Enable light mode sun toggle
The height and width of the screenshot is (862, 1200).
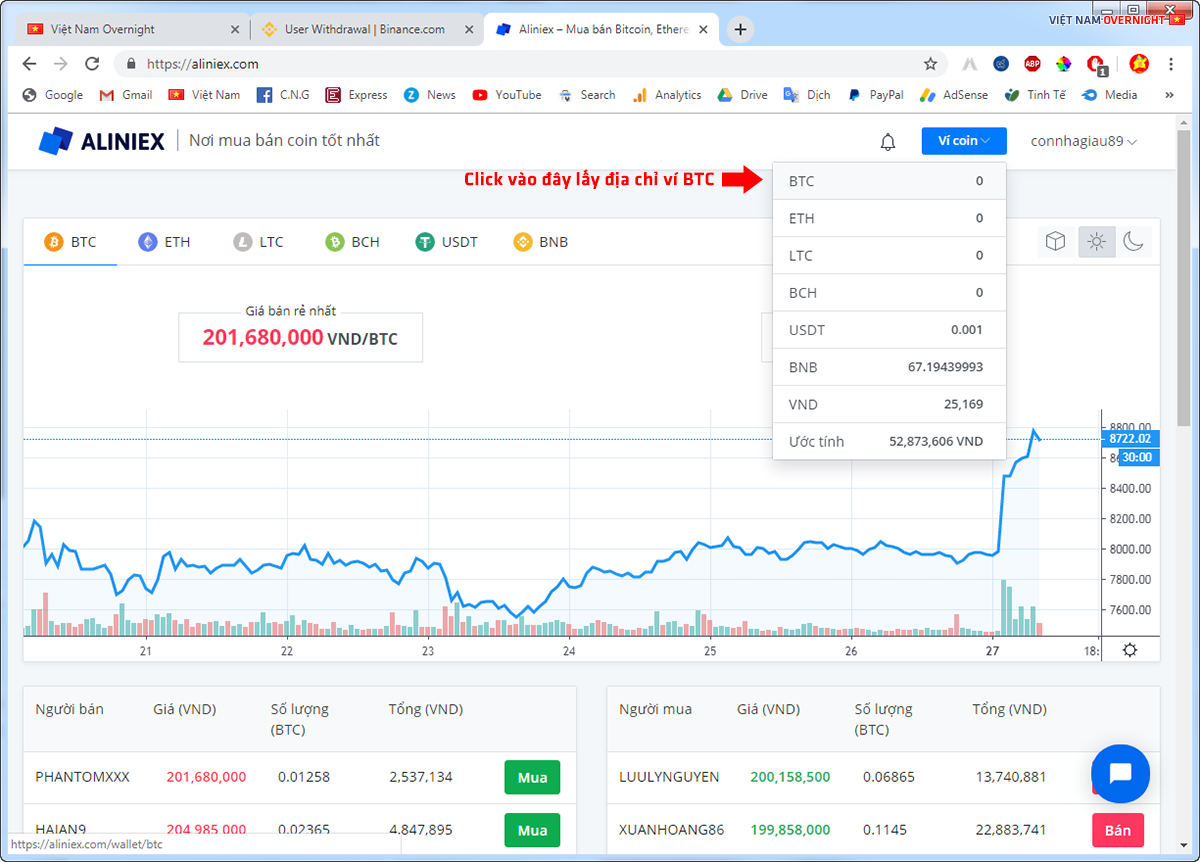(1097, 241)
